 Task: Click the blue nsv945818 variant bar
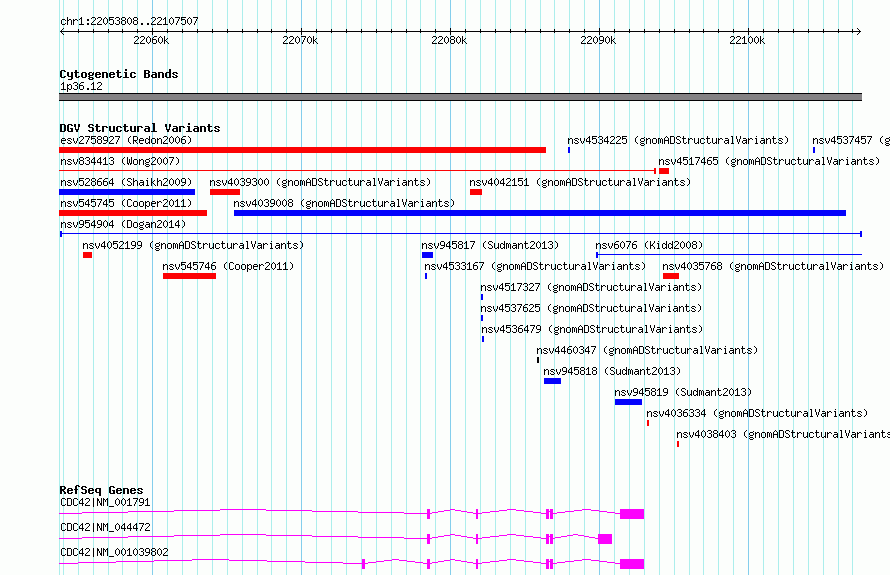pos(552,381)
